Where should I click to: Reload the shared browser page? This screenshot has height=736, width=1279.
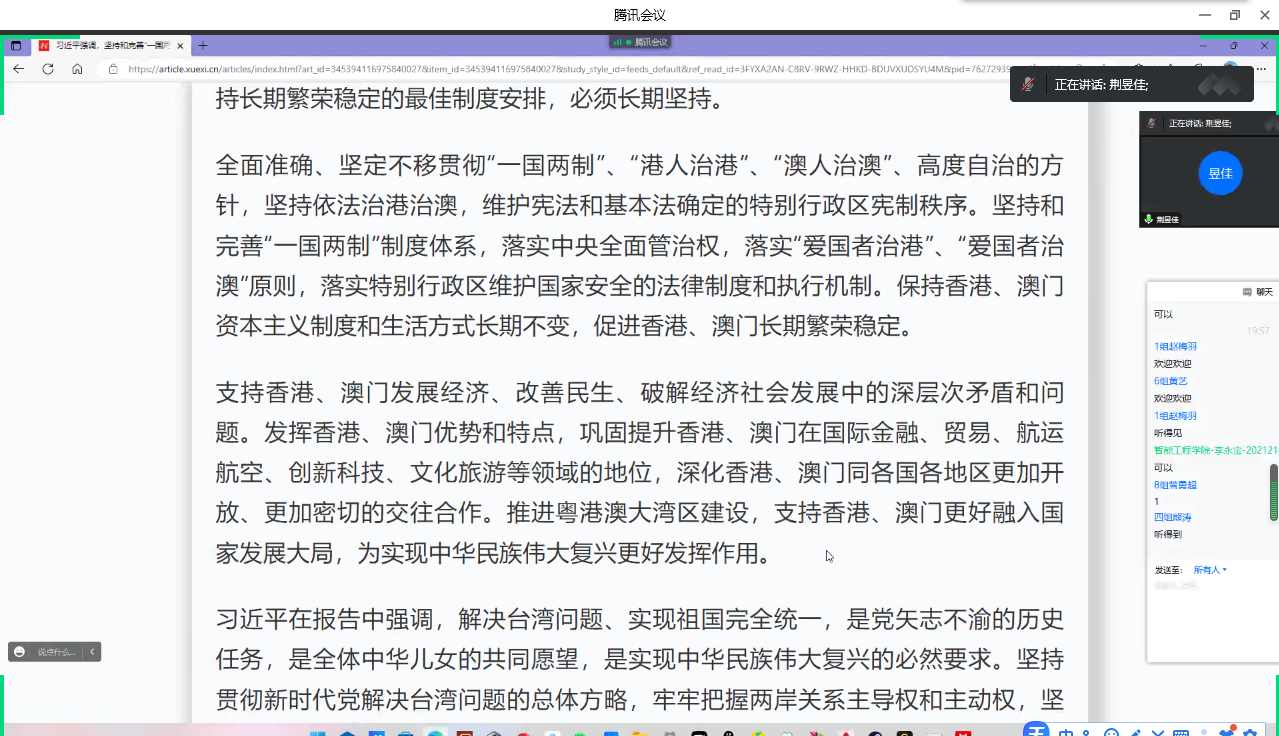click(47, 69)
